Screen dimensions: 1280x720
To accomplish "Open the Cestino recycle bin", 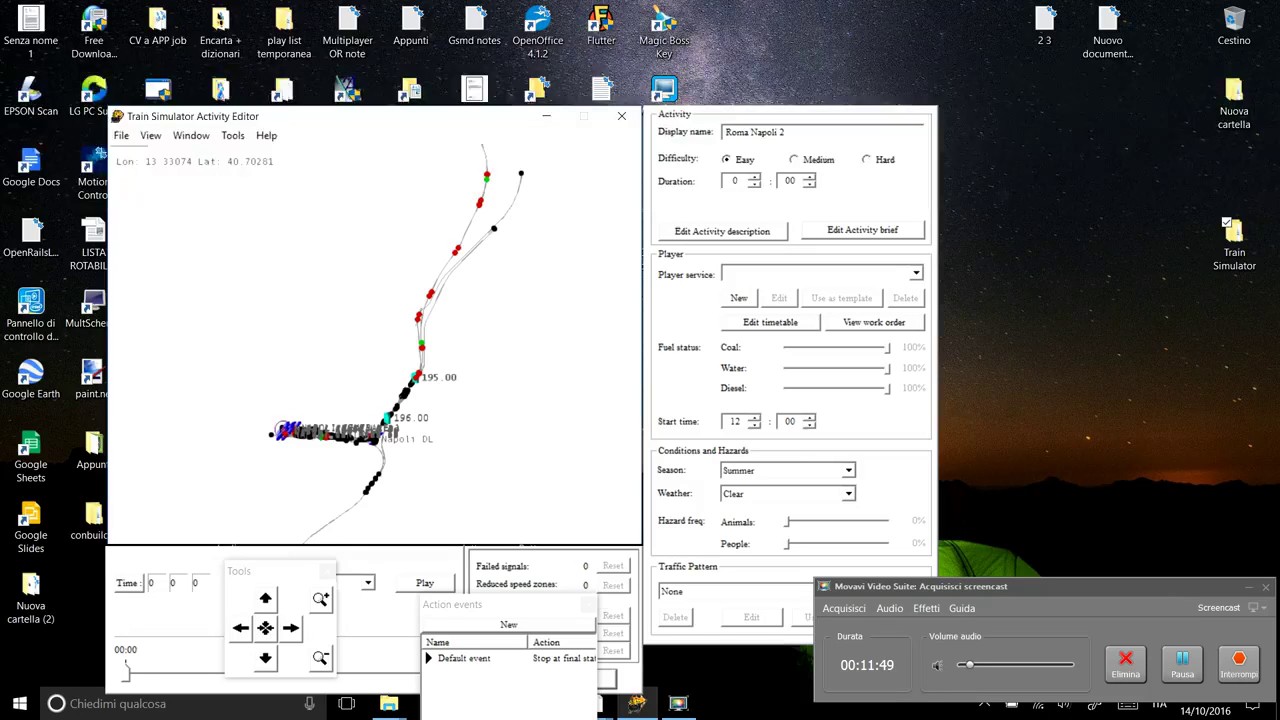I will tap(1234, 26).
